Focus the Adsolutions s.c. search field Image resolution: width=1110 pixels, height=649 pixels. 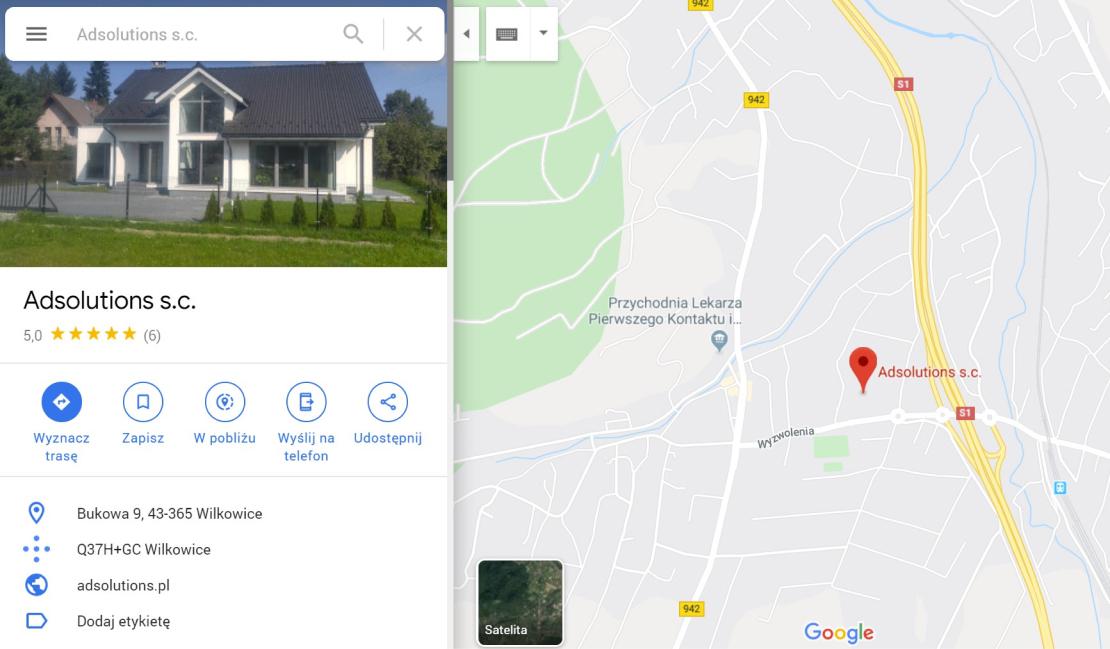202,34
